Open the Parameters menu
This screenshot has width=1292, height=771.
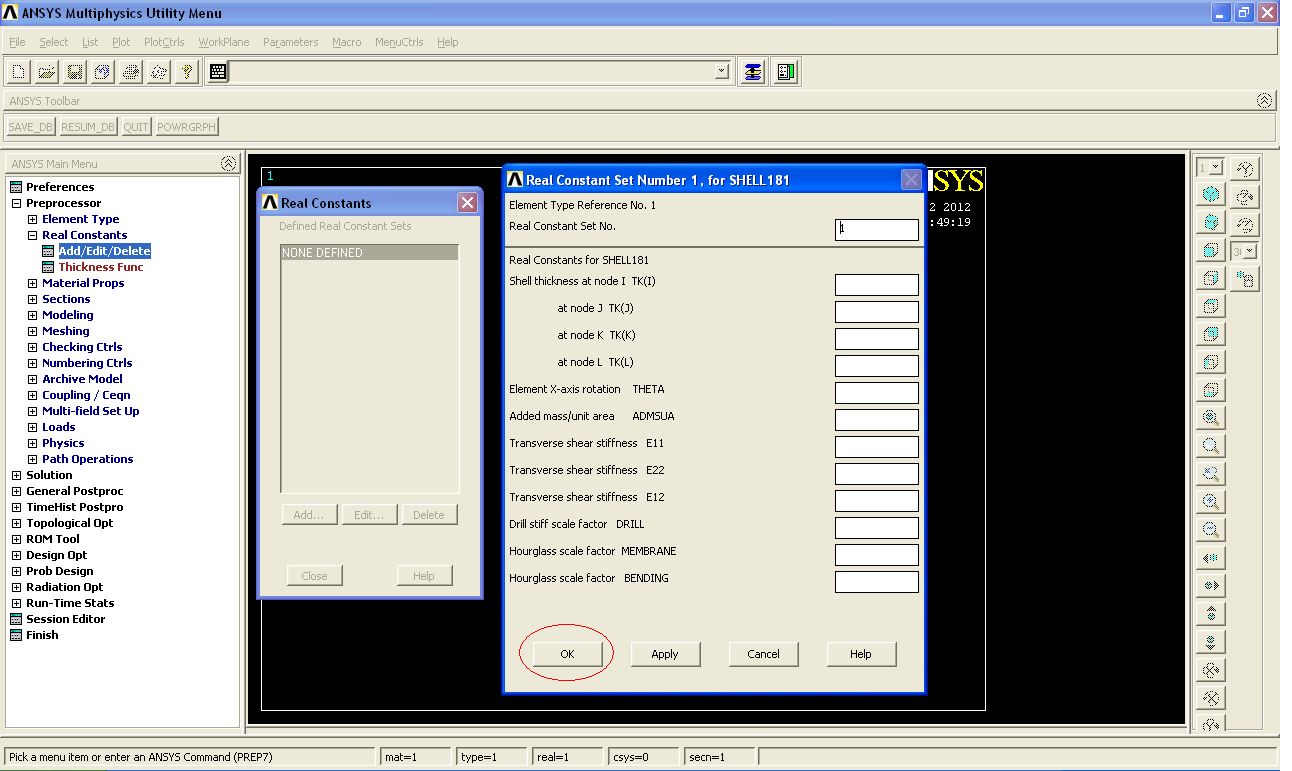290,42
